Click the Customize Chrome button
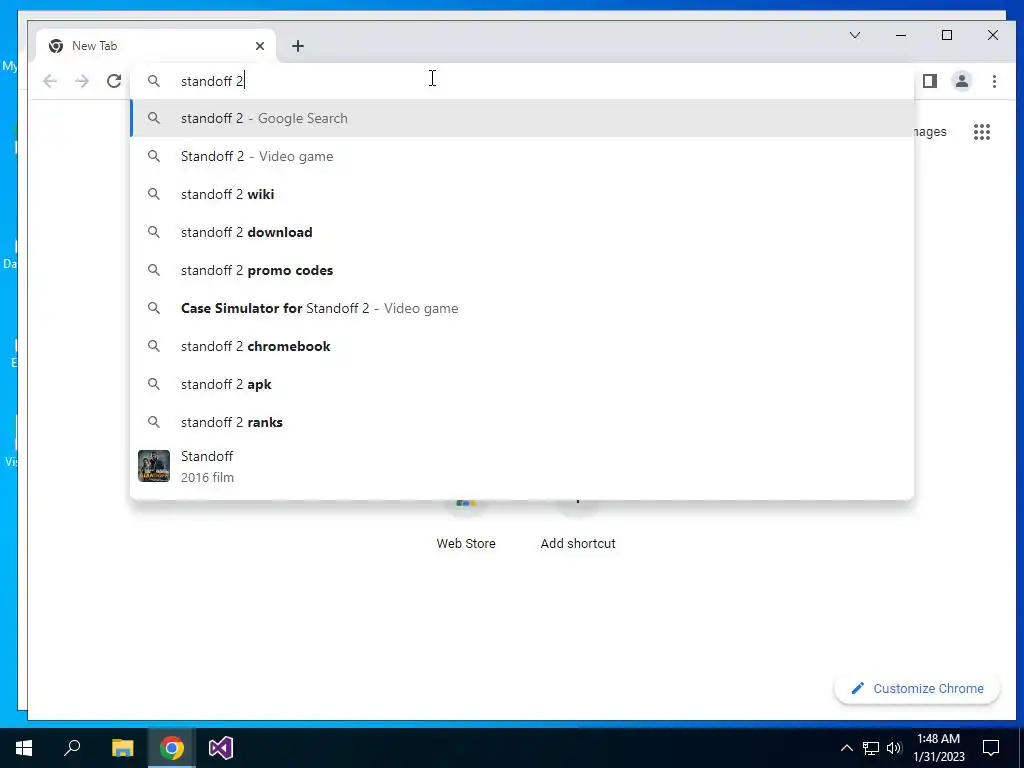This screenshot has height=768, width=1024. [x=917, y=688]
